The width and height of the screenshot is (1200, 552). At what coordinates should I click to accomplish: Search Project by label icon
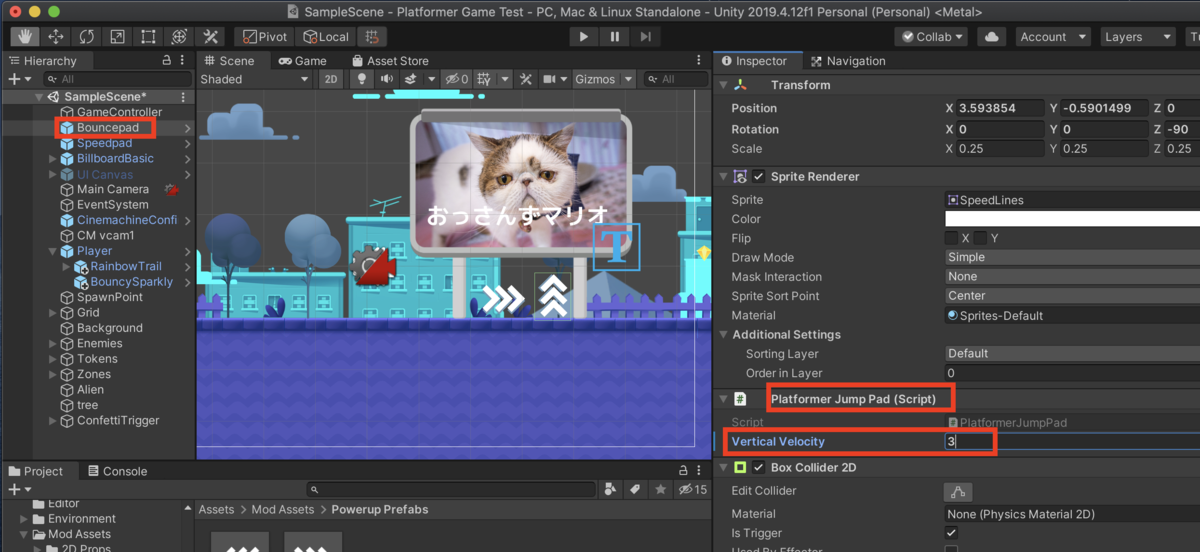tap(635, 490)
